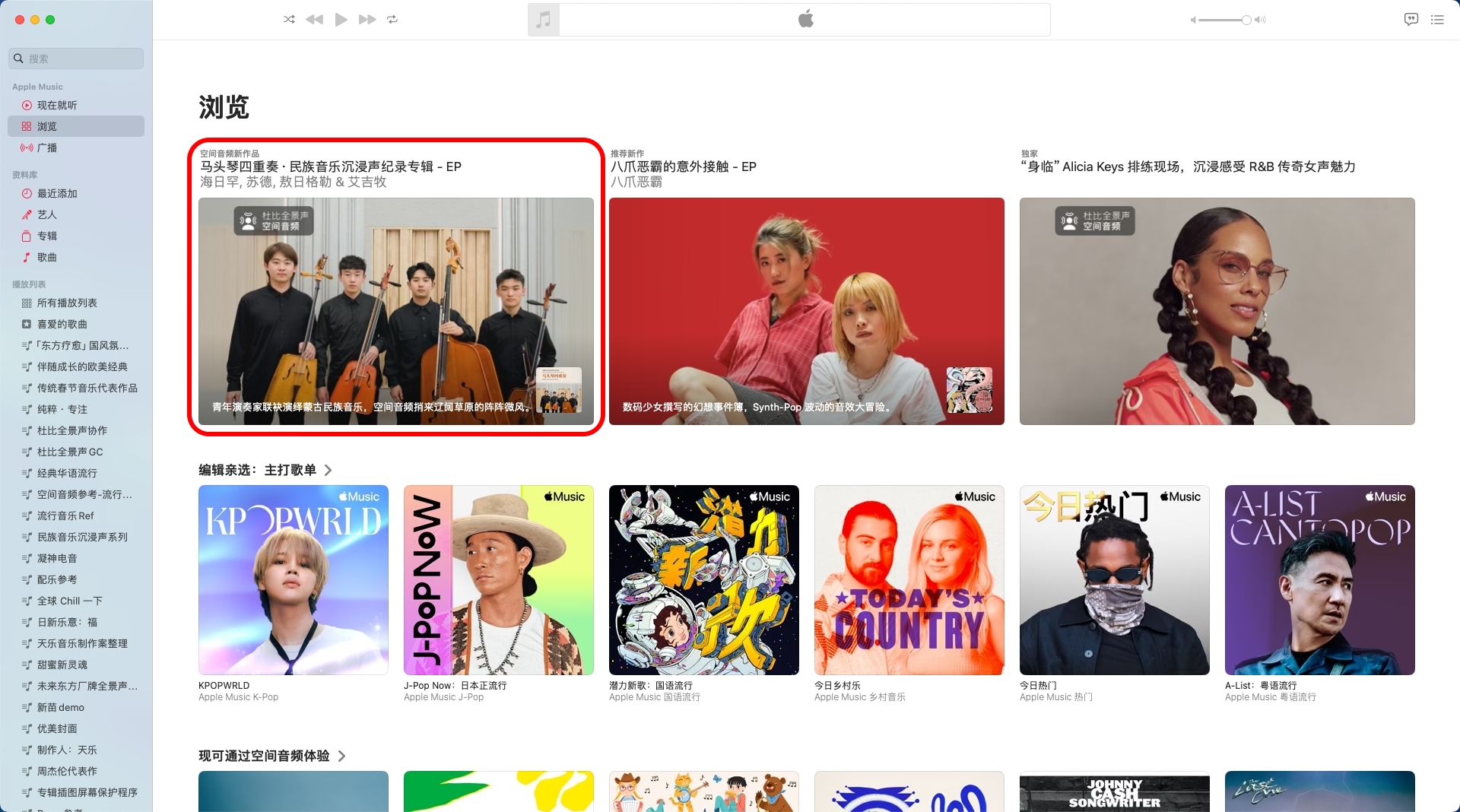This screenshot has height=812, width=1460.
Task: Open 民族音乐沉浸声系列 playlist
Action: [x=76, y=537]
